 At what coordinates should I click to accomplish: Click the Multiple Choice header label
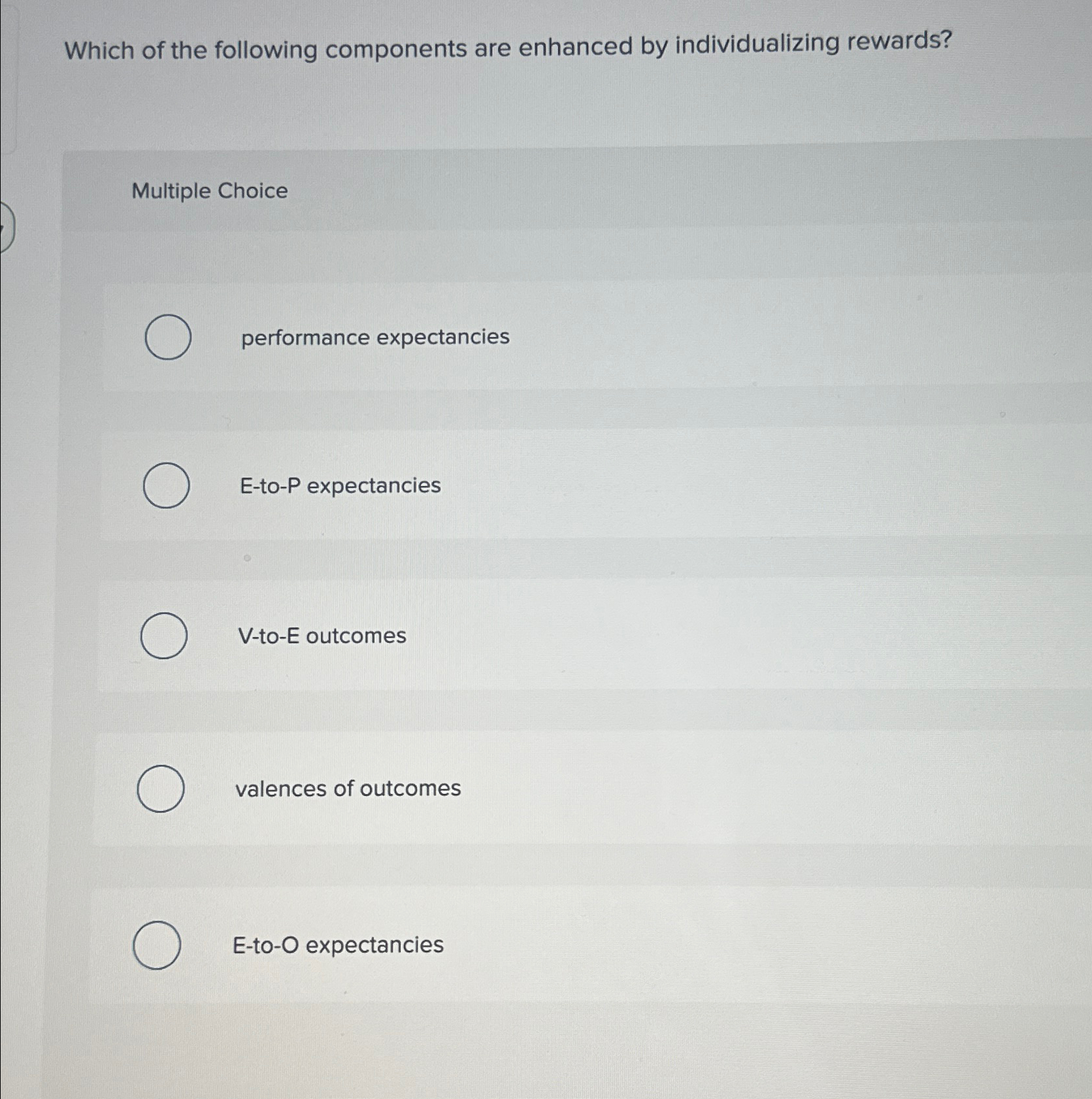click(x=208, y=191)
